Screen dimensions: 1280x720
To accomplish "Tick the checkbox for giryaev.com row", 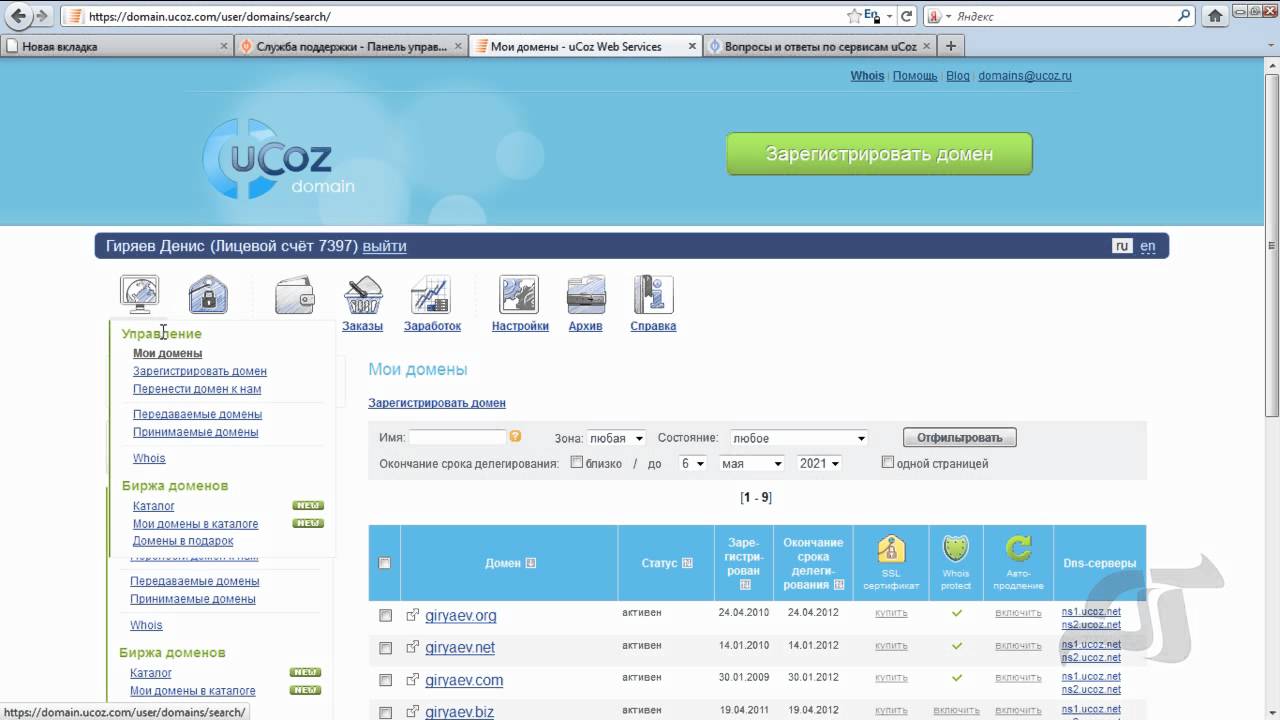I will pos(385,680).
